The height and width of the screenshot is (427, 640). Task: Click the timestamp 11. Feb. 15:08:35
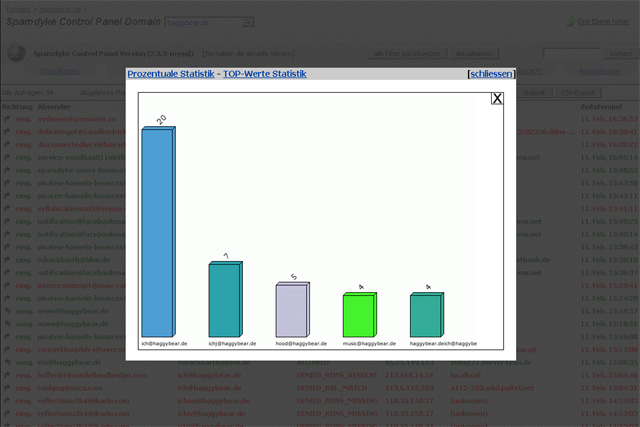[x=609, y=362]
